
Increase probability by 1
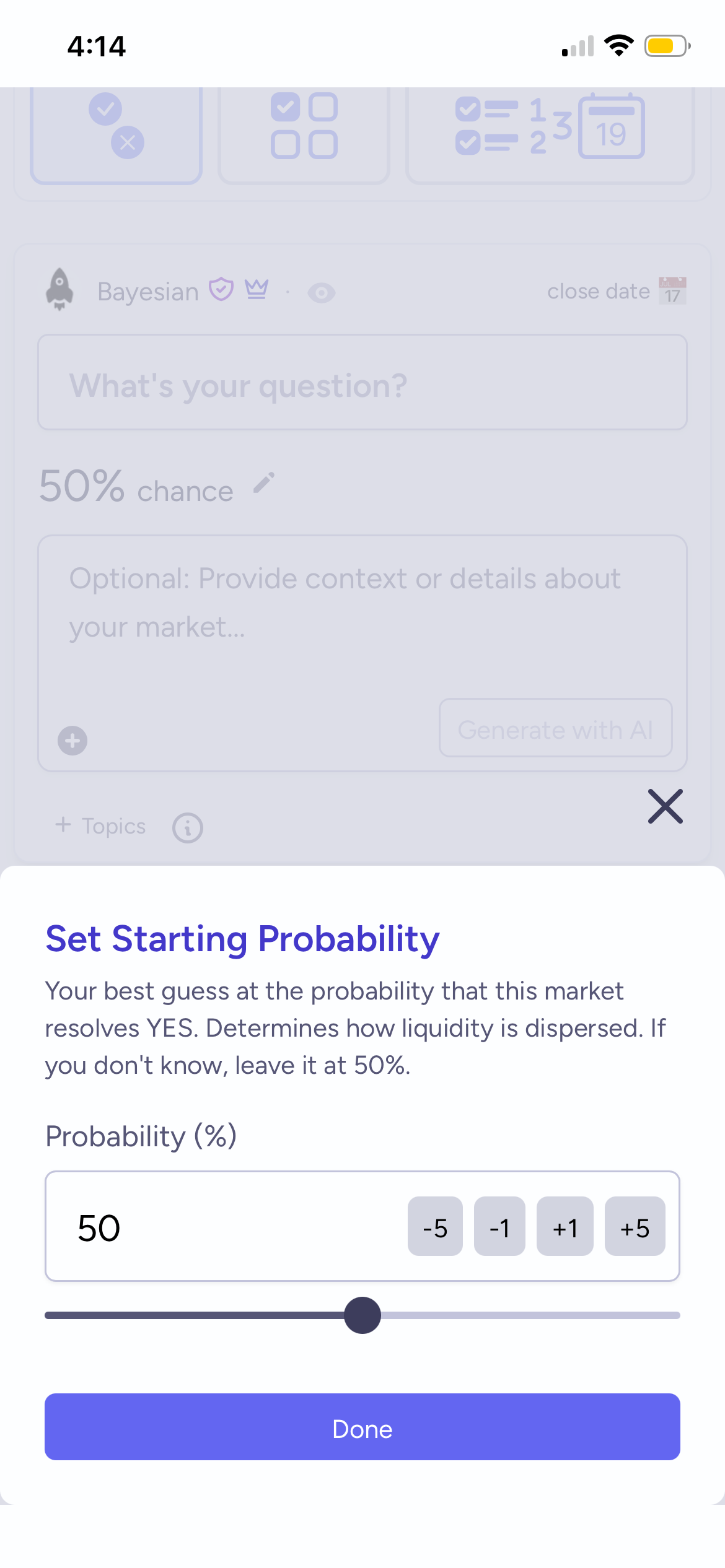[x=565, y=1227]
